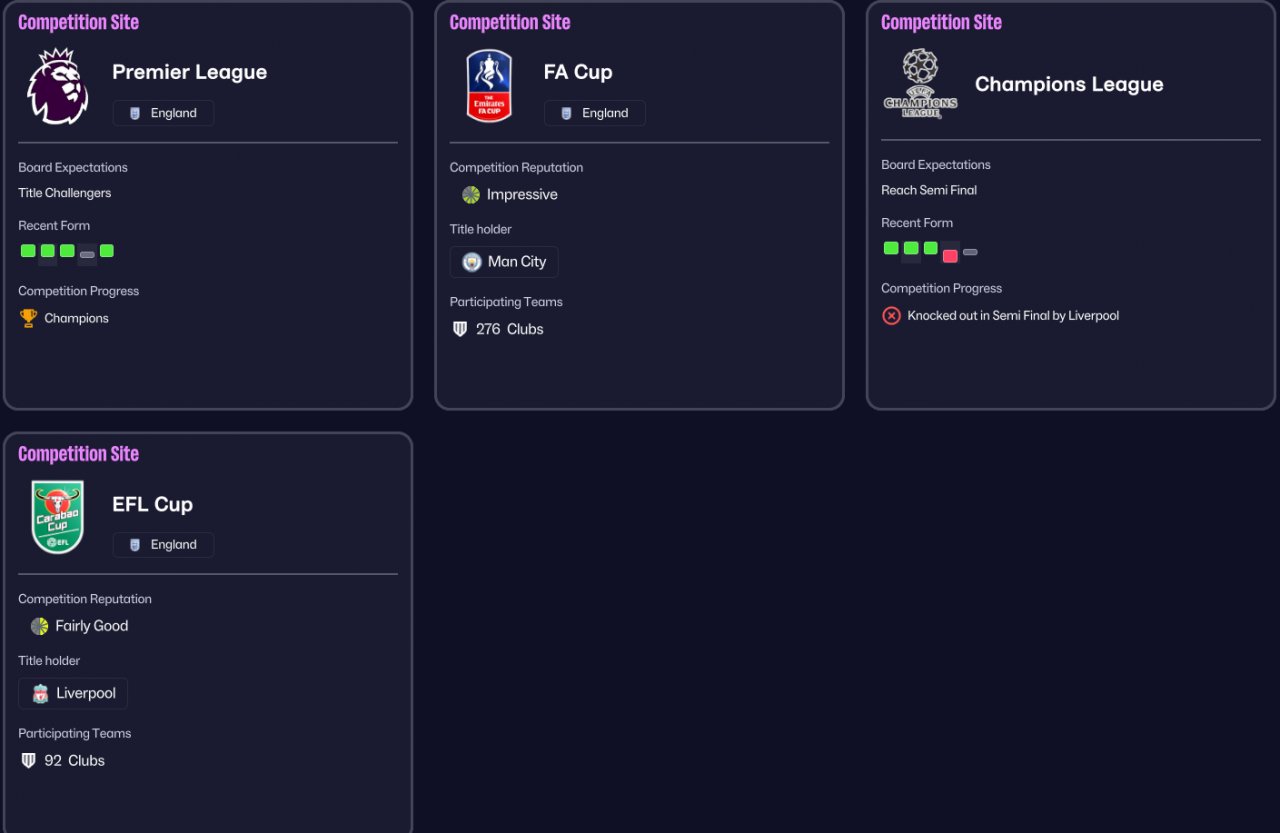
Task: Click the Emirates FA Cup logo
Action: [489, 86]
